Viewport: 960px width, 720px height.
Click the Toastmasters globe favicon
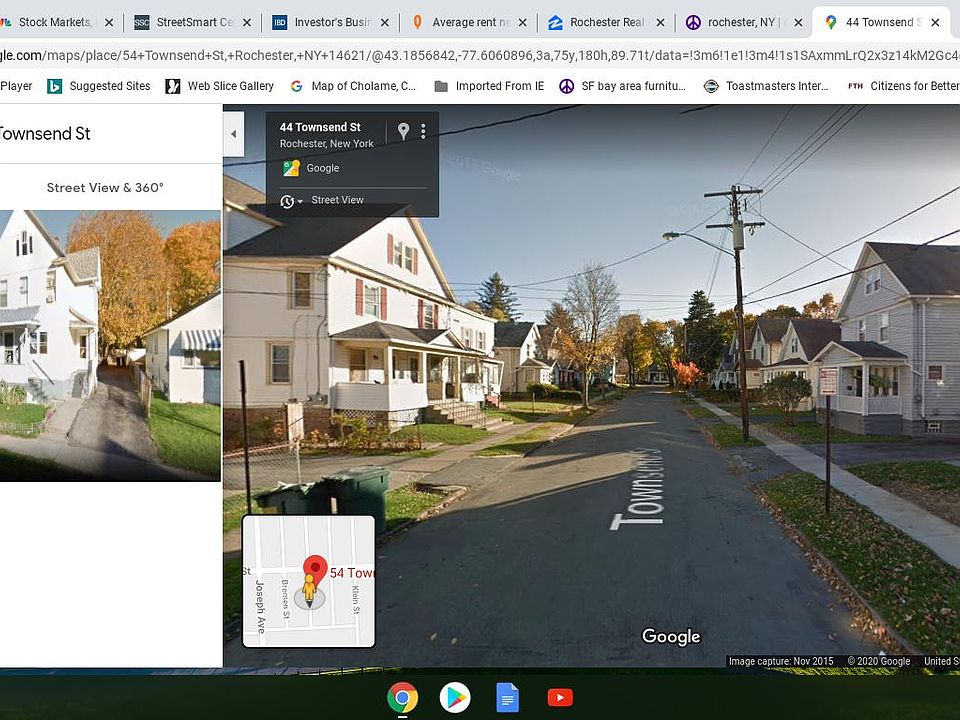click(x=711, y=86)
